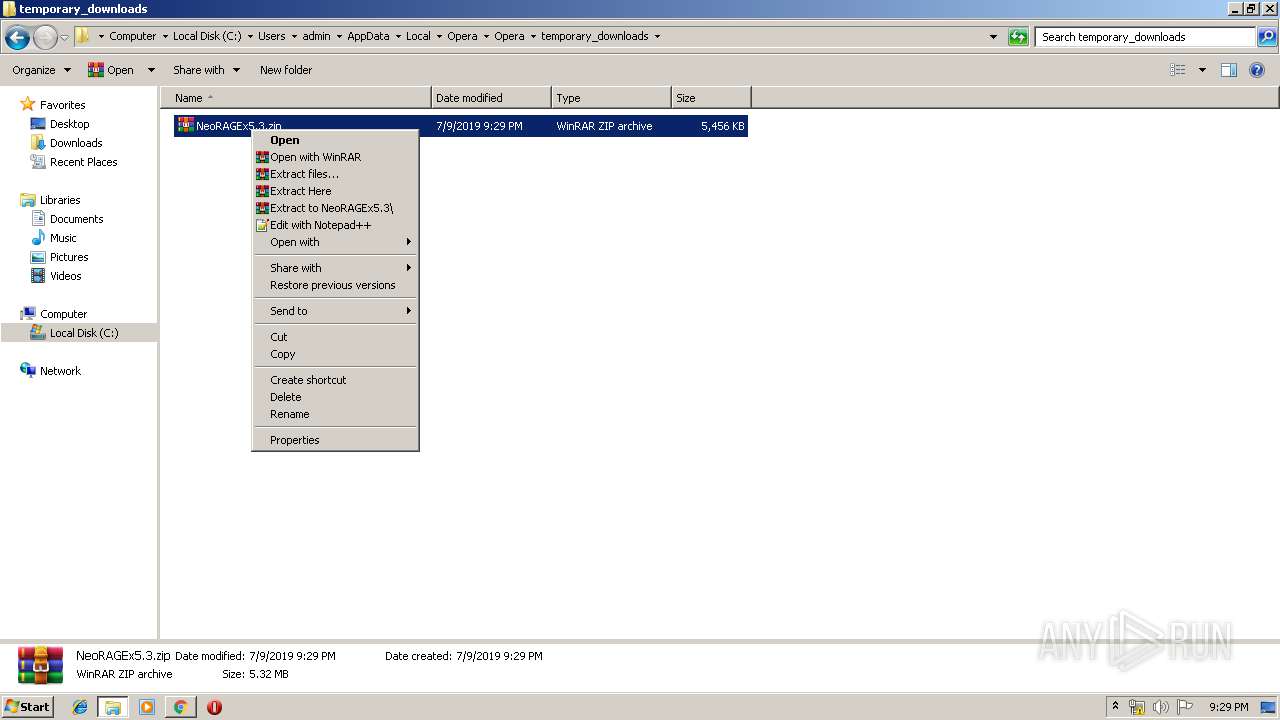Choose Create shortcut
The image size is (1280, 720).
click(x=335, y=380)
